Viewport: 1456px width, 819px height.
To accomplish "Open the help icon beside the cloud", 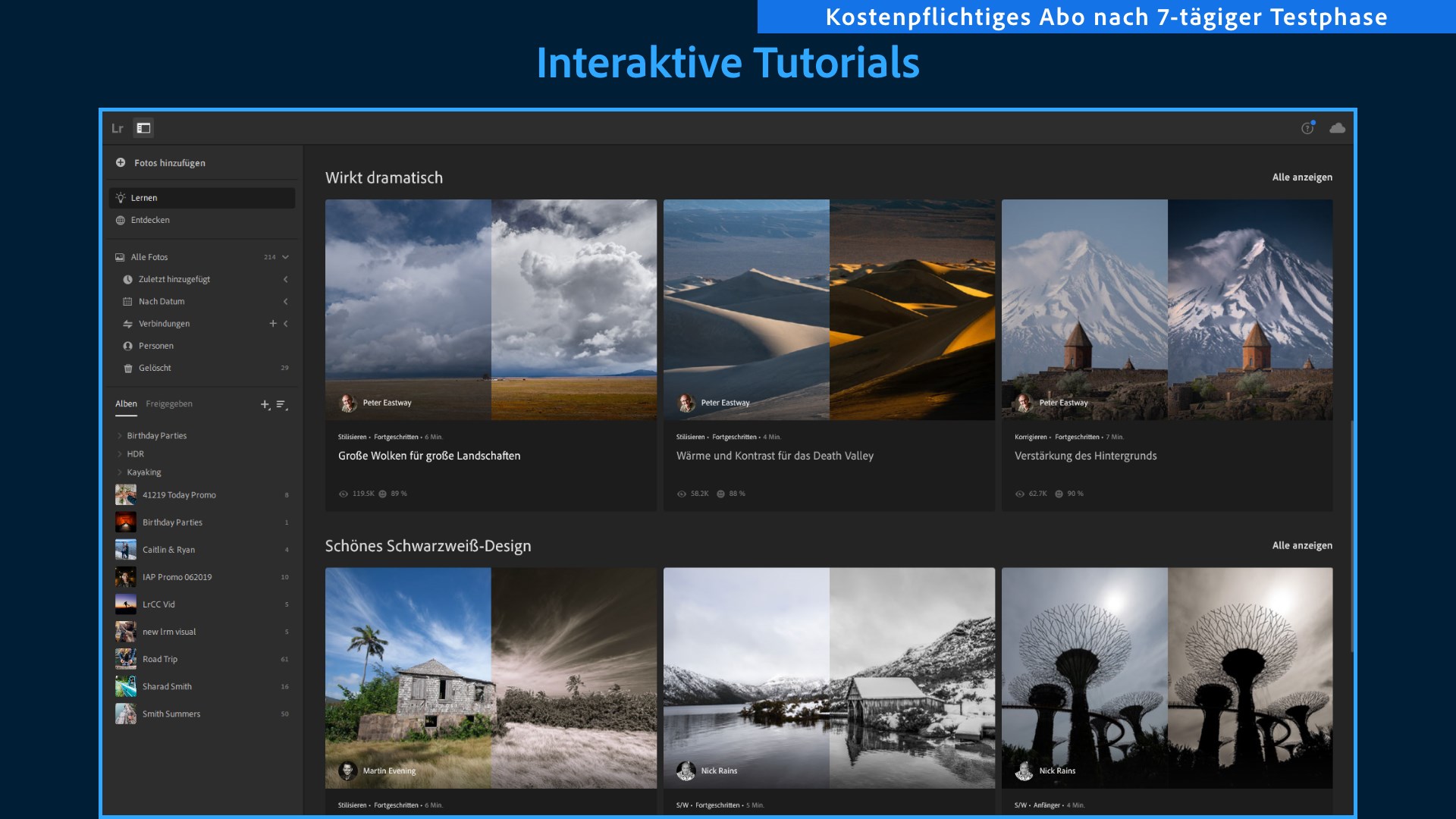I will pyautogui.click(x=1307, y=128).
